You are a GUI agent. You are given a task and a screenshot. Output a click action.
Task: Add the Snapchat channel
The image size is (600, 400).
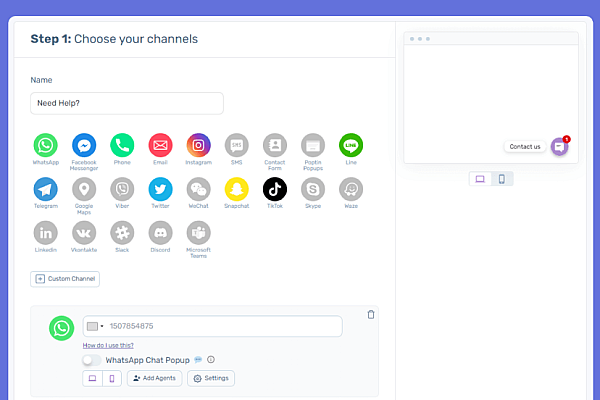pos(236,189)
